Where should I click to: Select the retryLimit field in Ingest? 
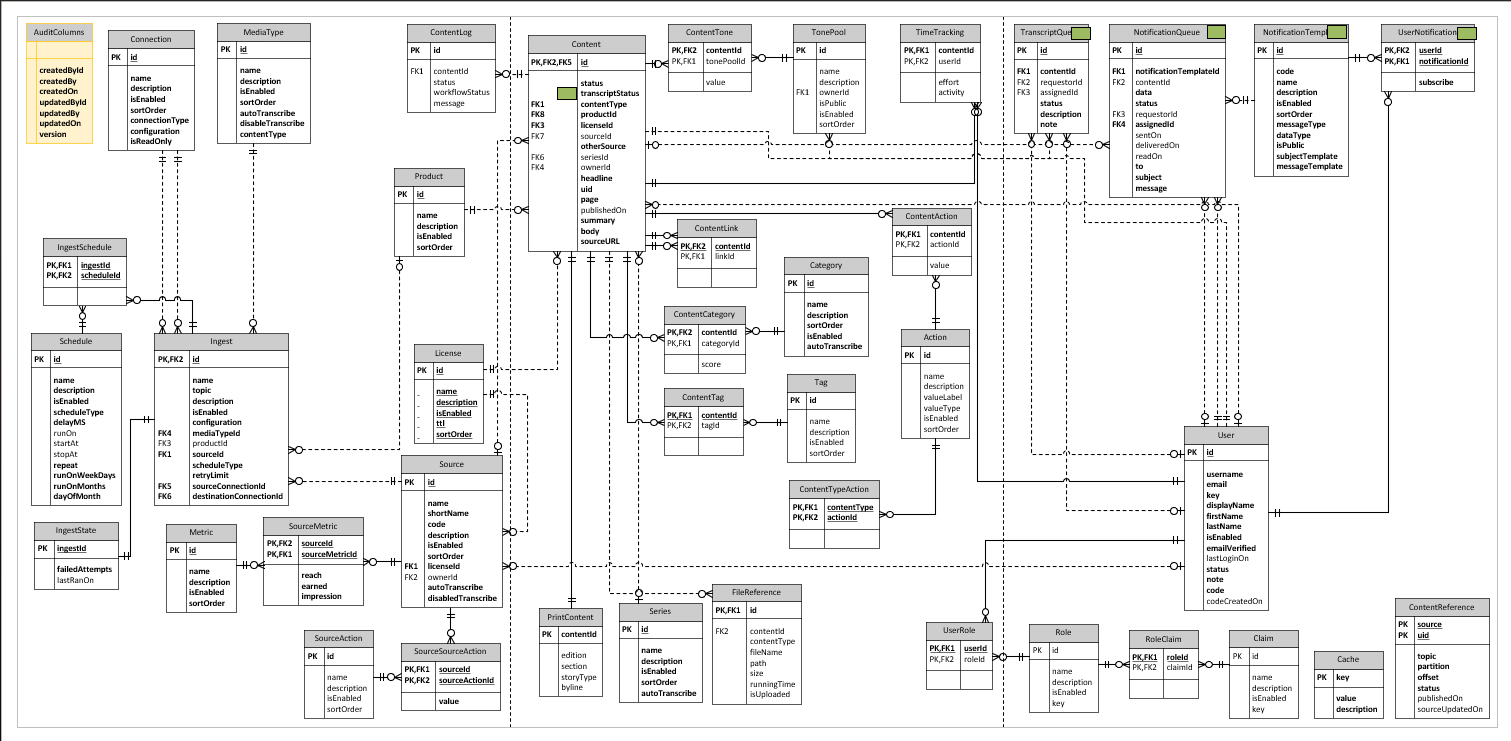[x=210, y=475]
